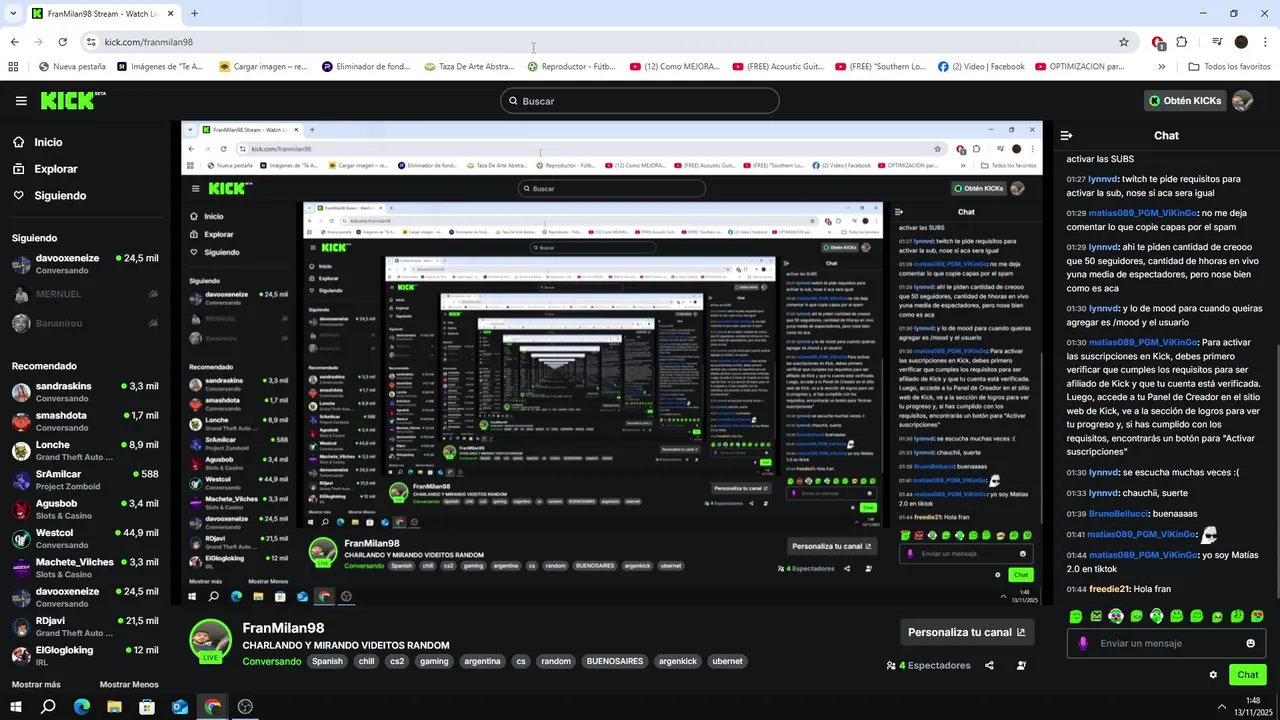Viewport: 1280px width, 720px height.
Task: Reload the page in Chrome
Action: [62, 42]
